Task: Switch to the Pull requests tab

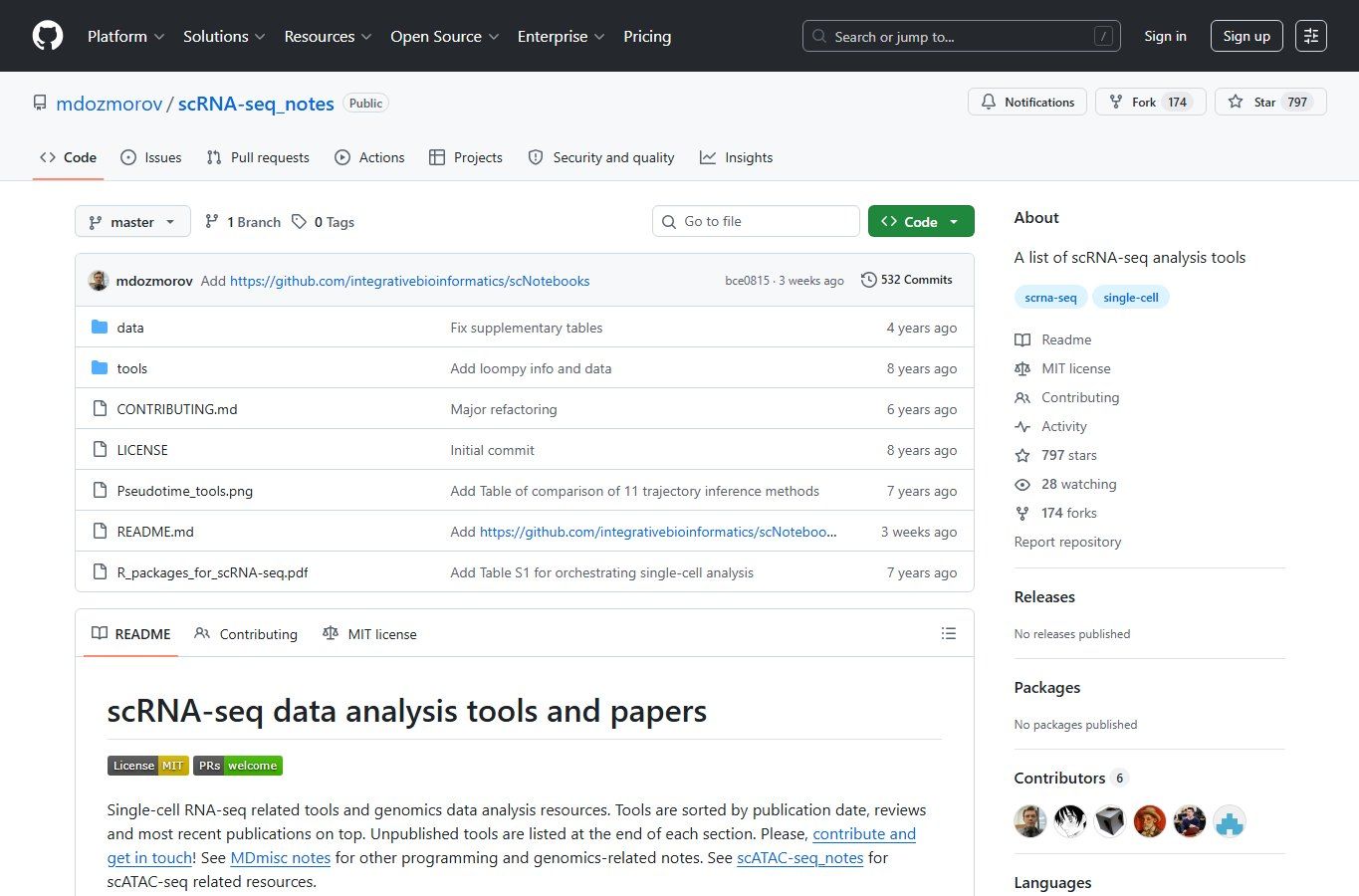Action: (x=258, y=157)
